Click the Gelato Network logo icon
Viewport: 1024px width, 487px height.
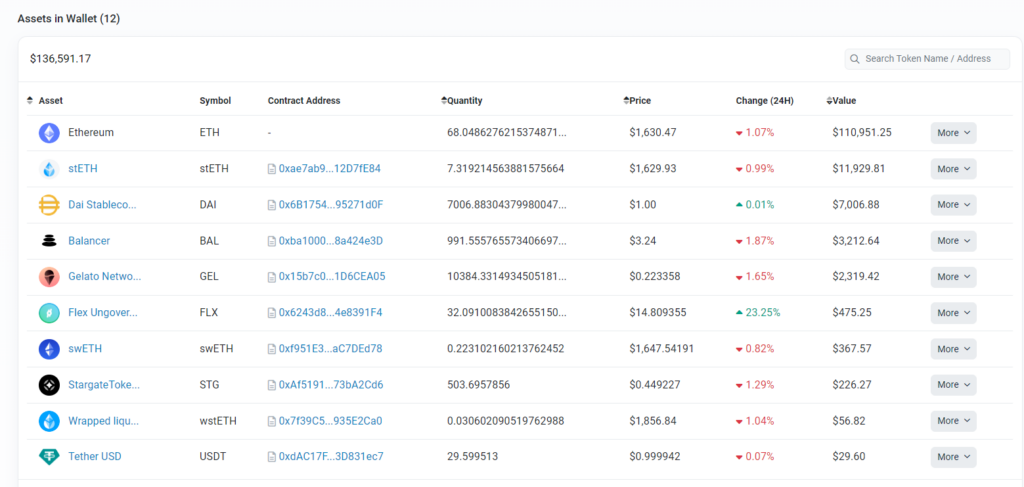tap(49, 277)
